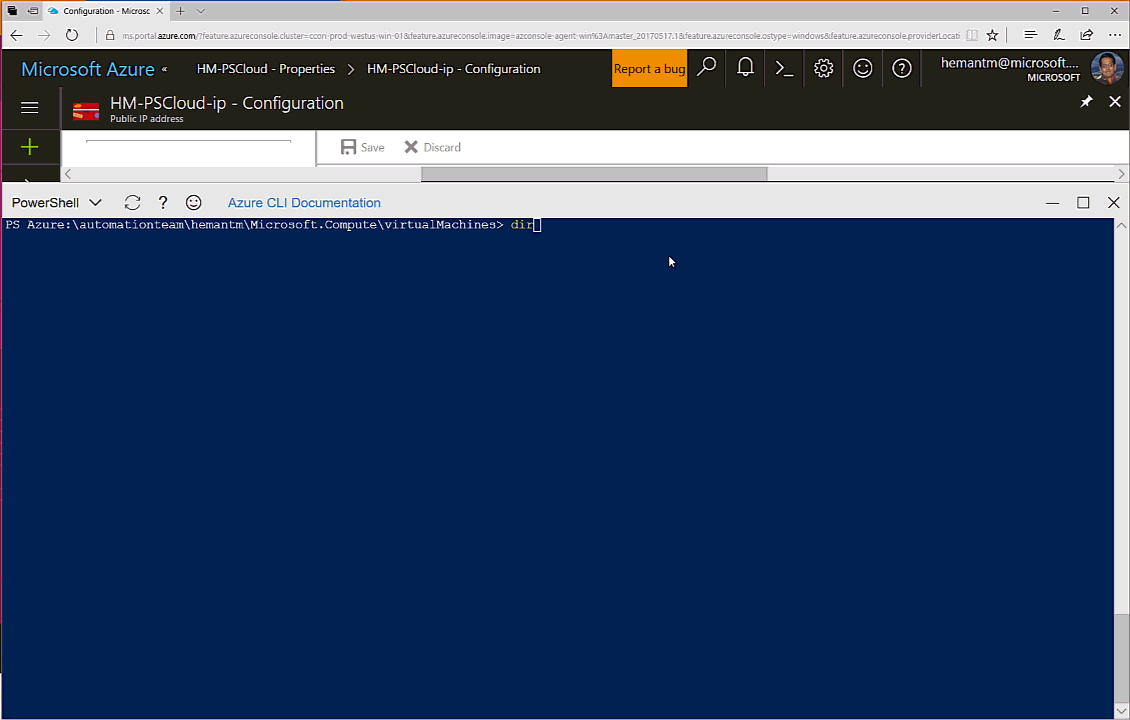Refresh the browser page
The image size is (1130, 720).
tap(72, 35)
